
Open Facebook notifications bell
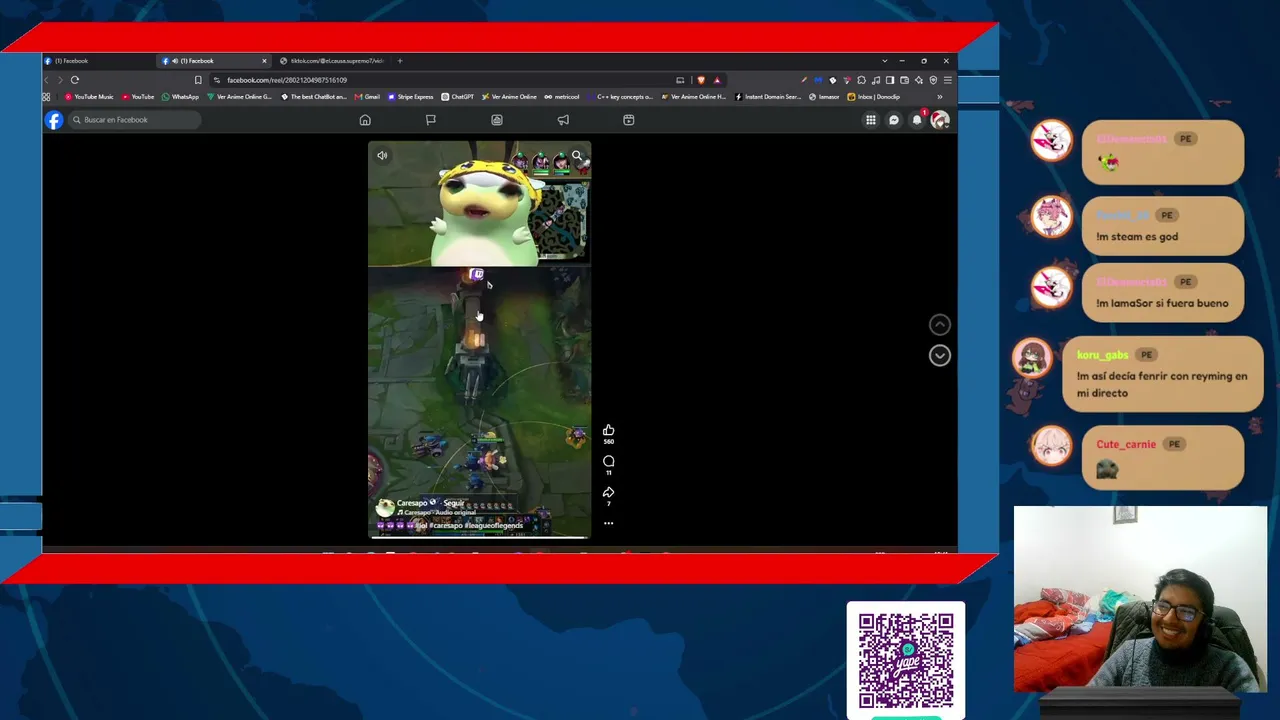click(x=917, y=120)
